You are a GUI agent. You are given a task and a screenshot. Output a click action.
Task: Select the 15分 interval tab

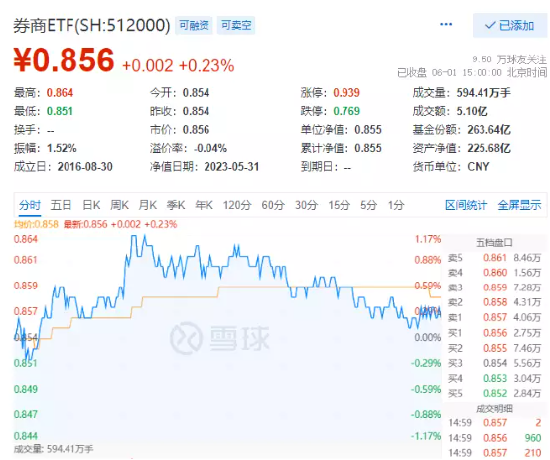click(x=339, y=205)
